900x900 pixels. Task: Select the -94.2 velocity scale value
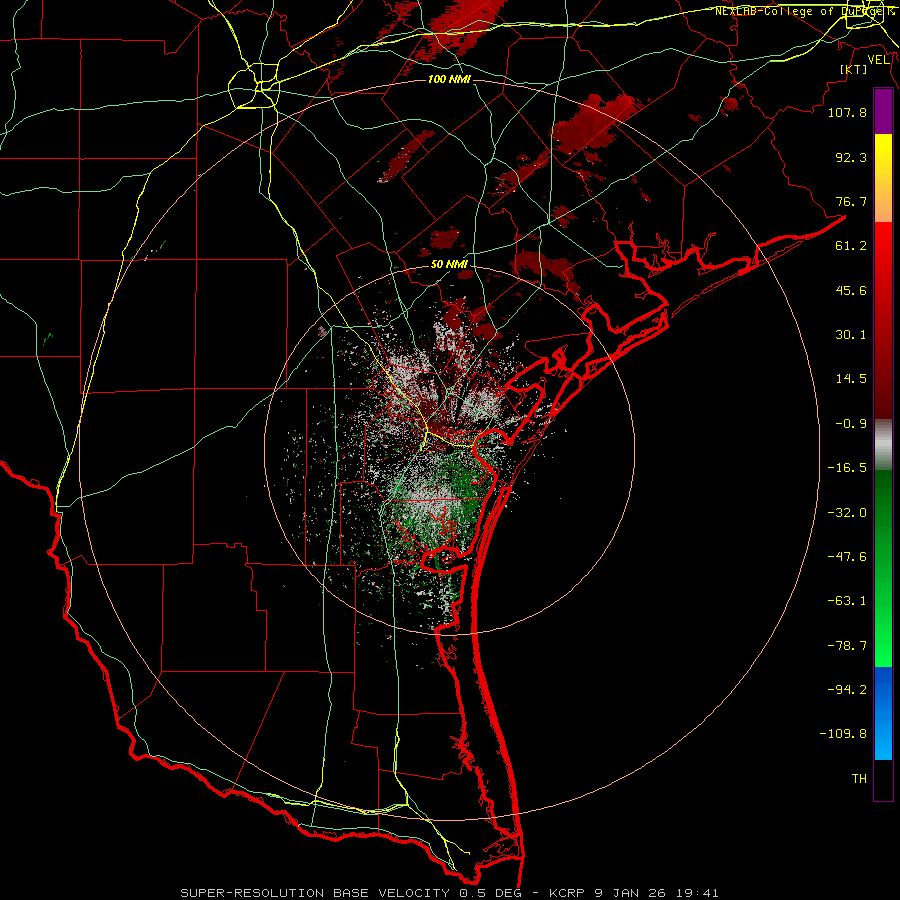point(847,690)
